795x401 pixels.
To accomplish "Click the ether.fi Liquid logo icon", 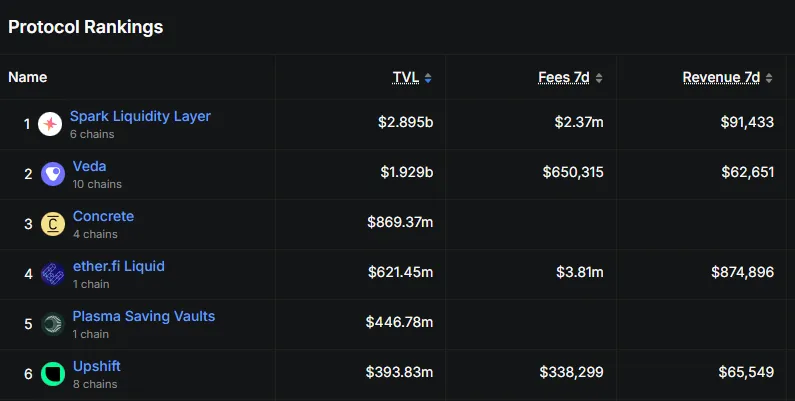I will pyautogui.click(x=53, y=274).
